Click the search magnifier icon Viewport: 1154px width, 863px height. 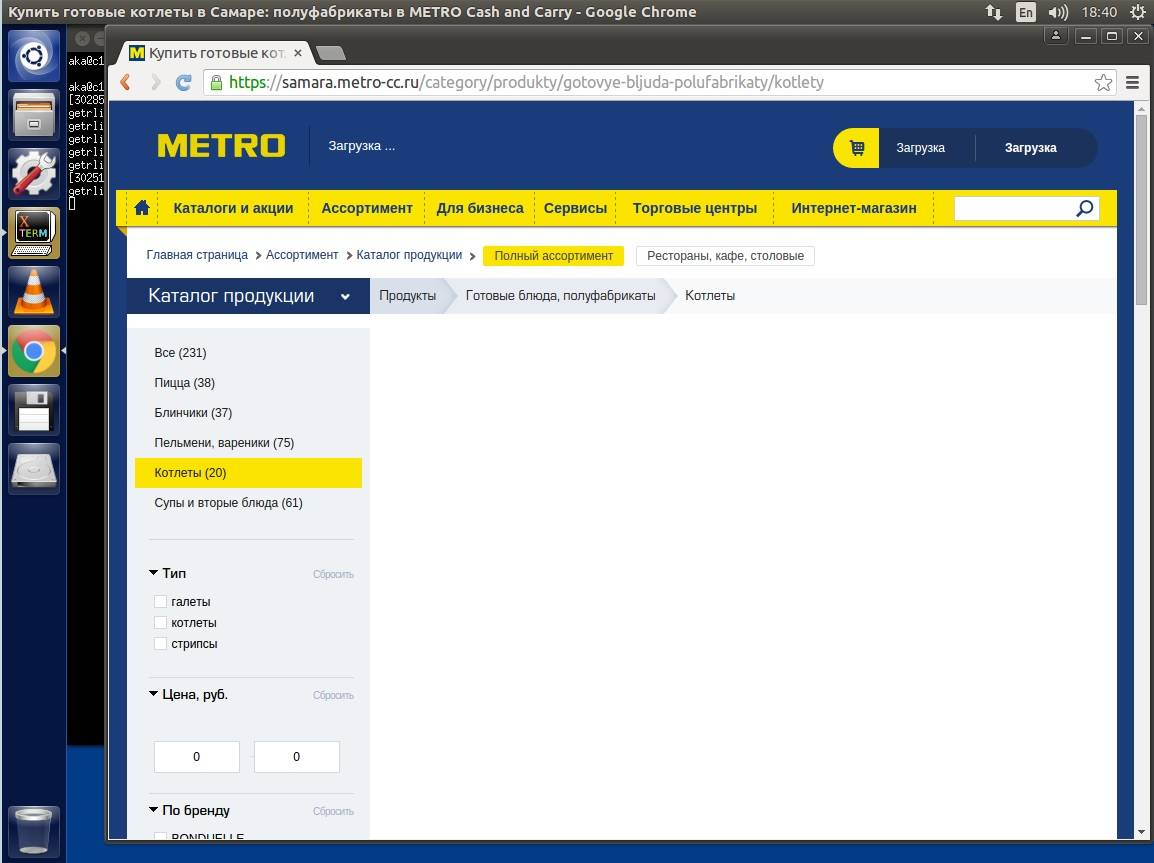(1084, 208)
